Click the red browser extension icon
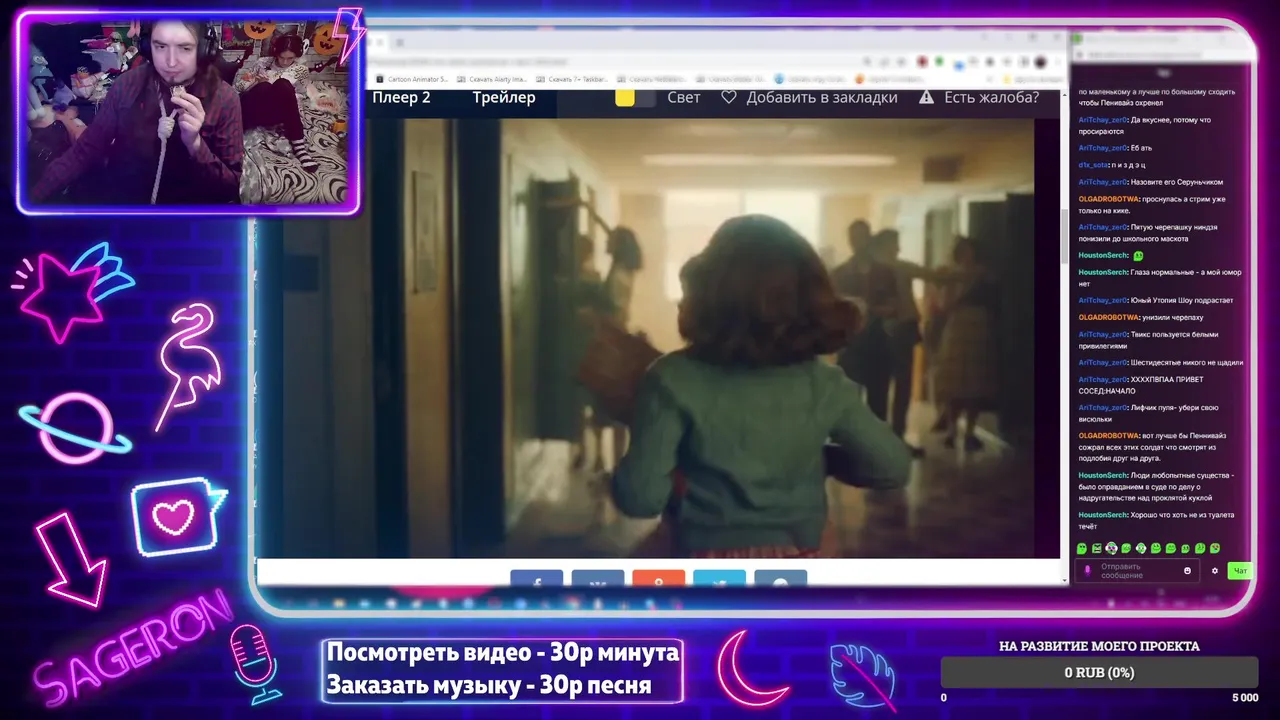Viewport: 1280px width, 720px height. coord(922,61)
